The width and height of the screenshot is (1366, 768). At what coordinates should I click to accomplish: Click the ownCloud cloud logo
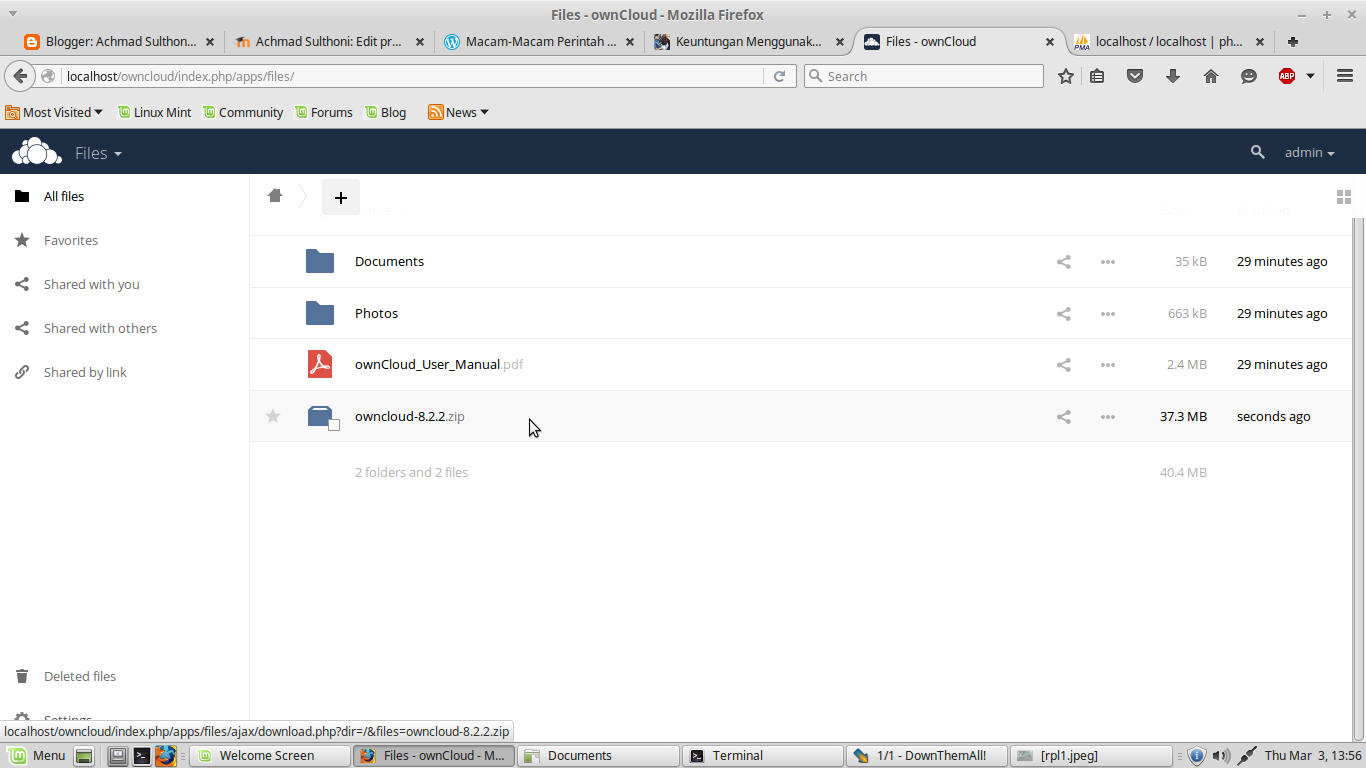[x=36, y=152]
